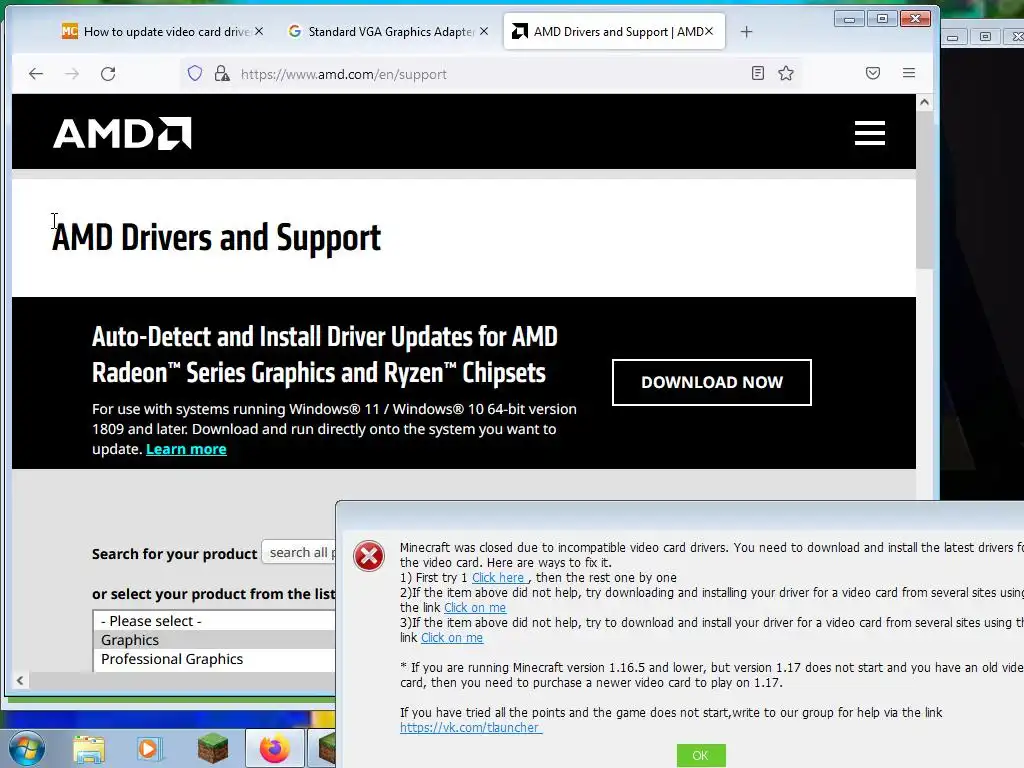Image resolution: width=1024 pixels, height=768 pixels.
Task: Switch to Firefox in the taskbar
Action: (274, 748)
